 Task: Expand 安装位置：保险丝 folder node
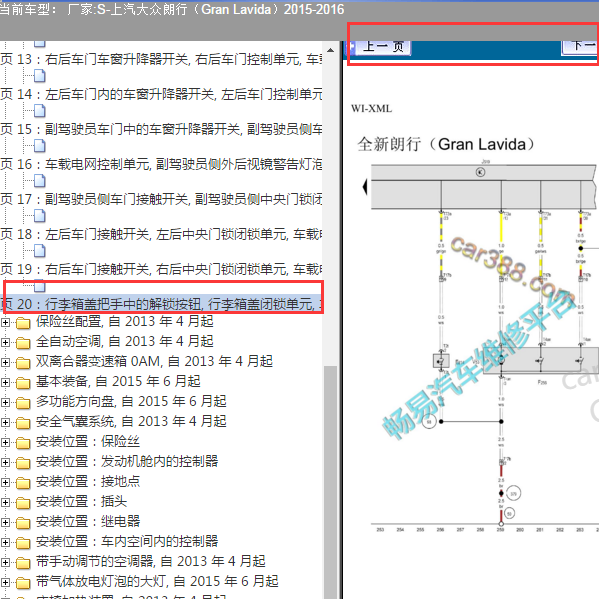pos(5,442)
